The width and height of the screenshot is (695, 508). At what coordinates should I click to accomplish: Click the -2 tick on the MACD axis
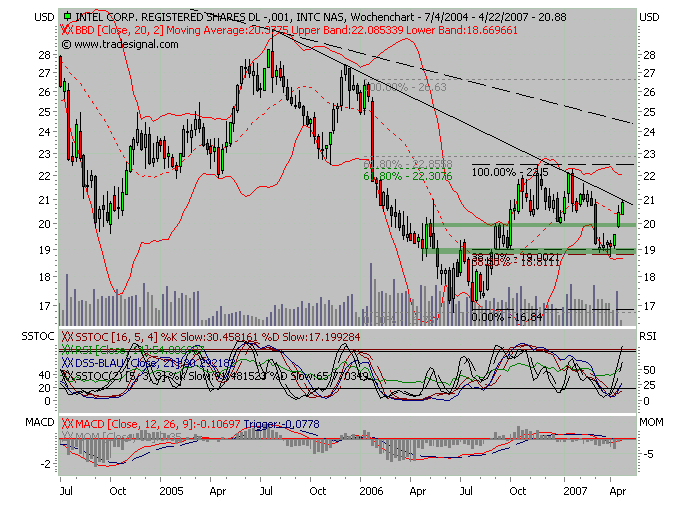(x=46, y=464)
